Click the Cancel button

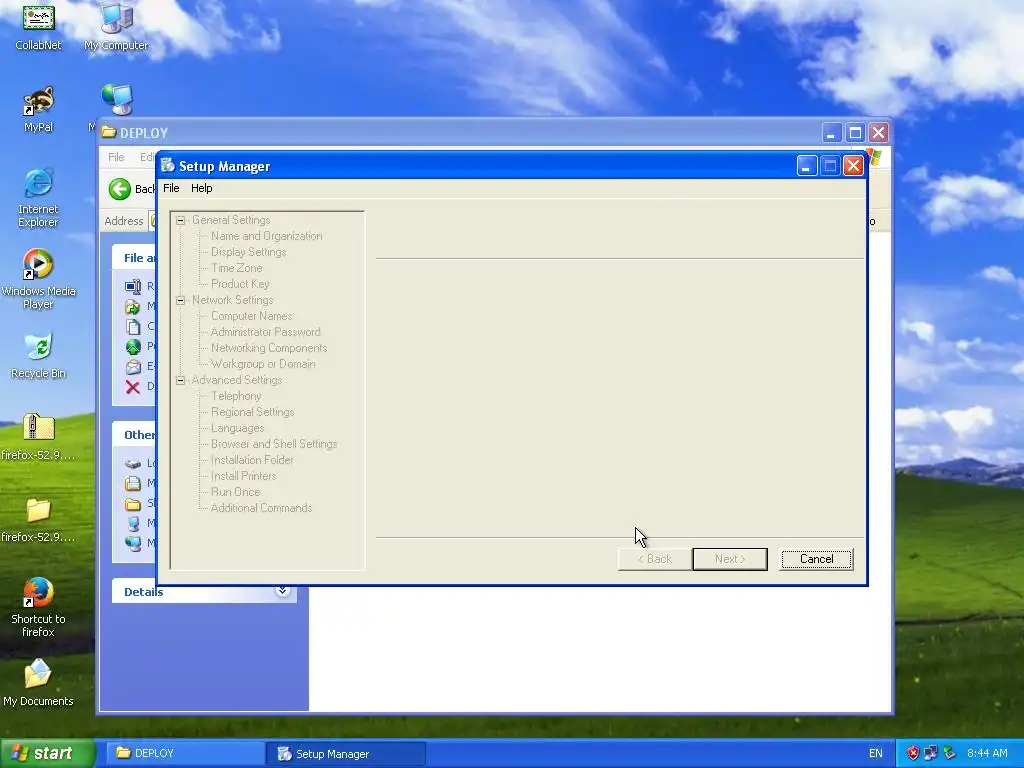pos(816,559)
